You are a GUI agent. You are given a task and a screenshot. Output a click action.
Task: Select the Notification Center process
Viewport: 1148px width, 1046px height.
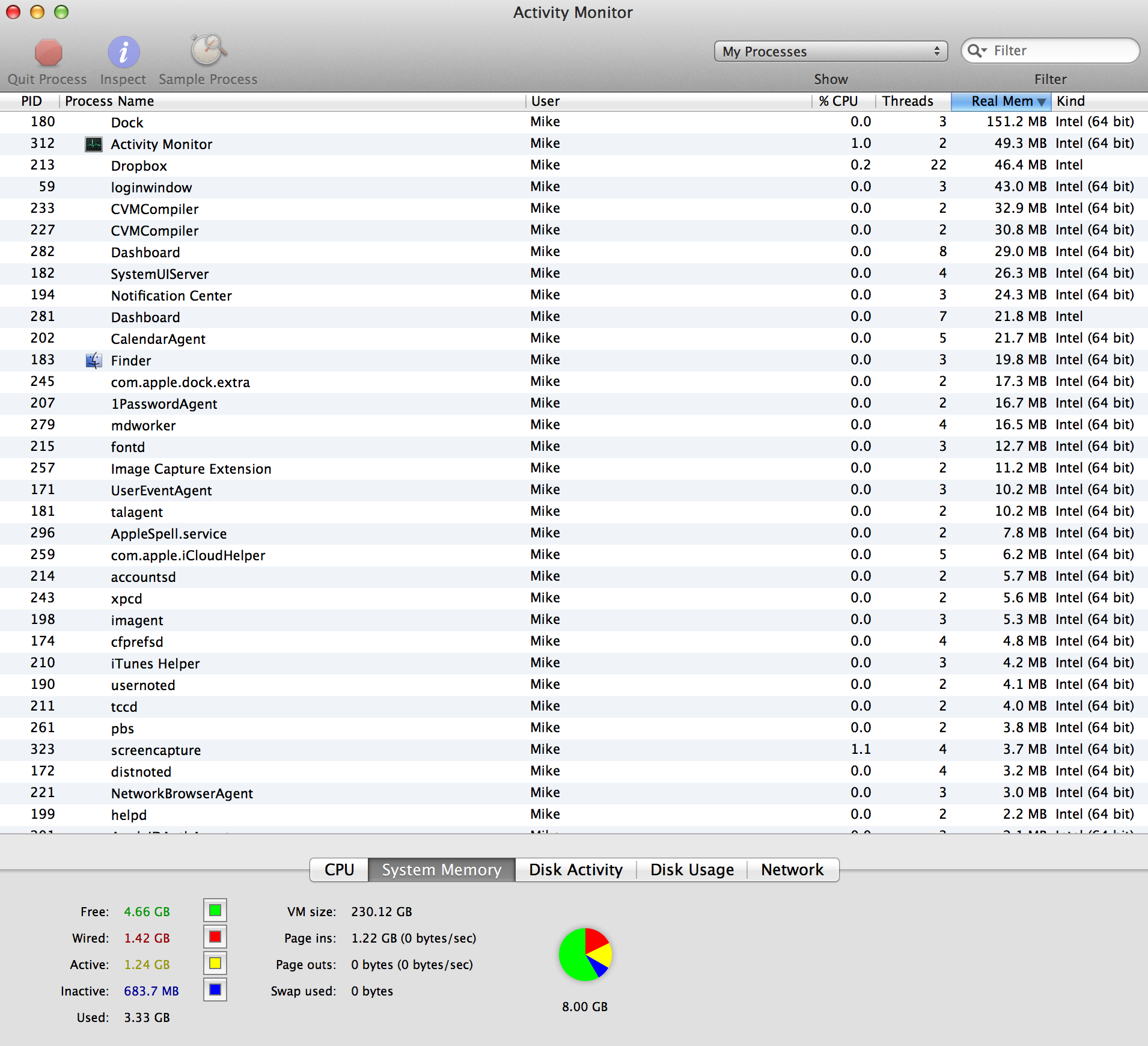(574, 296)
